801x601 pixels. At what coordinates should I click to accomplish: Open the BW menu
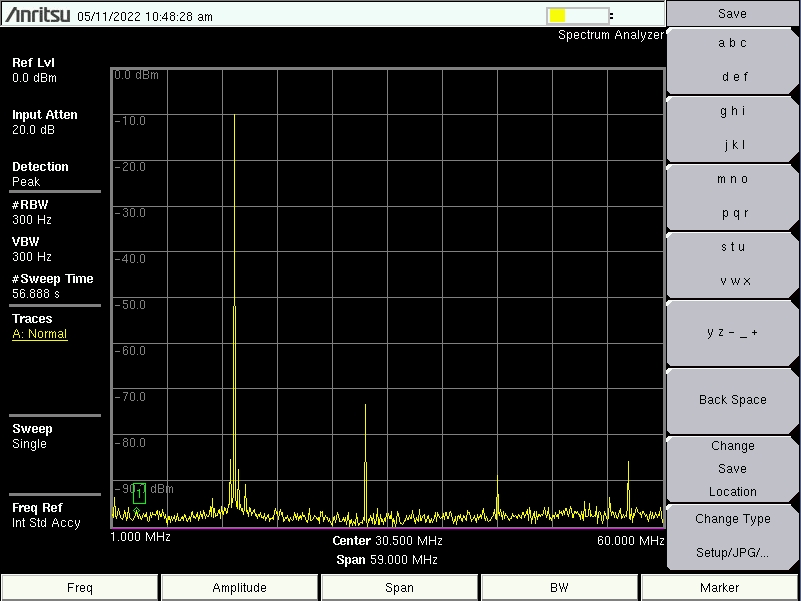click(x=560, y=588)
